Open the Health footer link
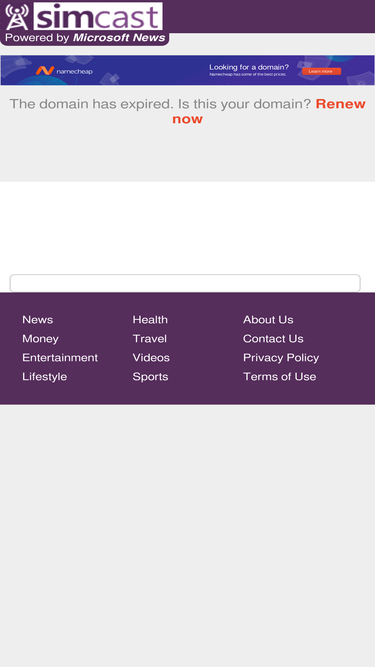Viewport: 375px width, 667px height. coord(150,320)
